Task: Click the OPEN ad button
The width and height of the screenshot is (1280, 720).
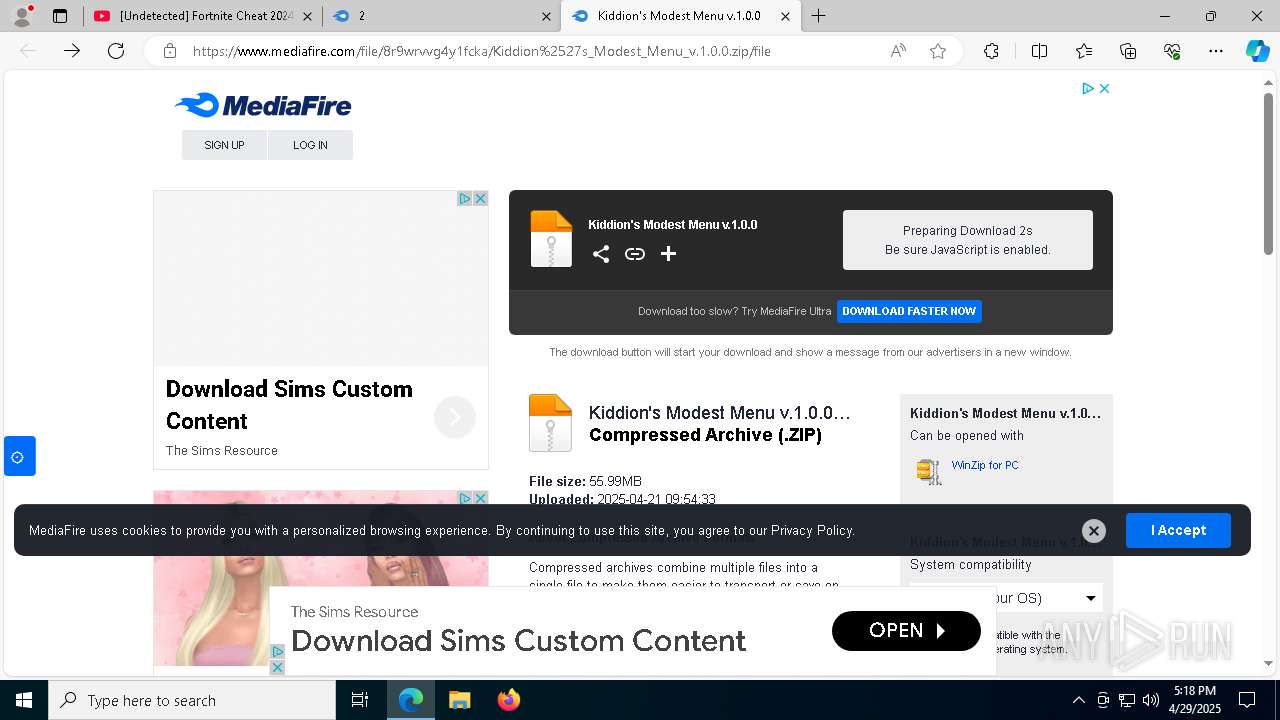Action: click(x=906, y=631)
